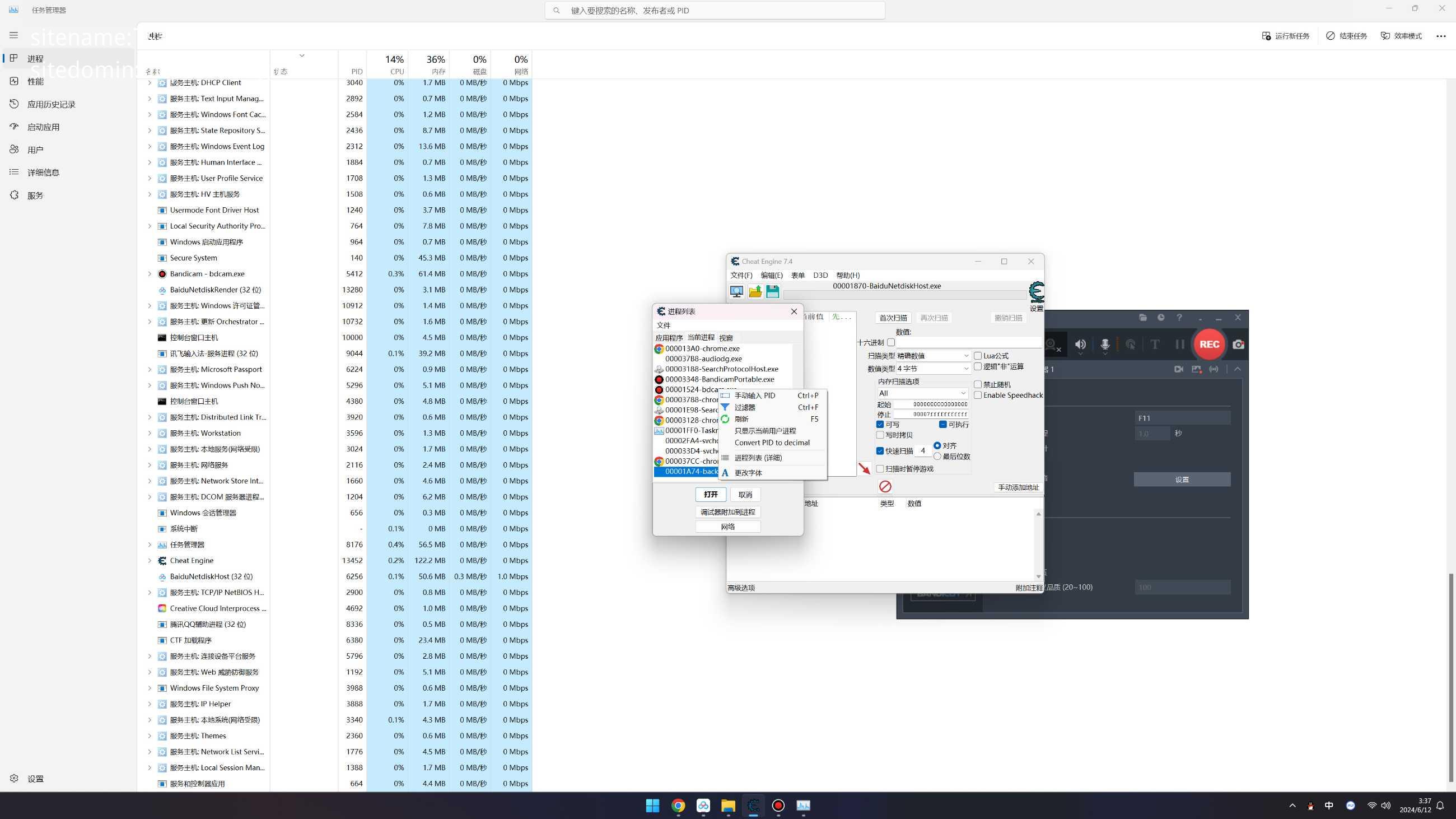Toggle the hexadecimal (十六进制) checkbox

pyautogui.click(x=891, y=342)
